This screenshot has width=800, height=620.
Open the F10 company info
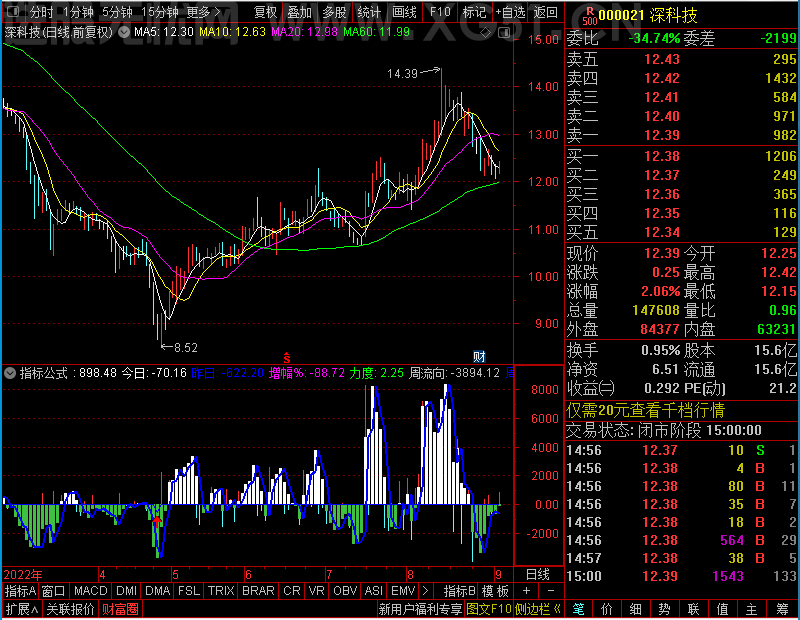pyautogui.click(x=440, y=12)
